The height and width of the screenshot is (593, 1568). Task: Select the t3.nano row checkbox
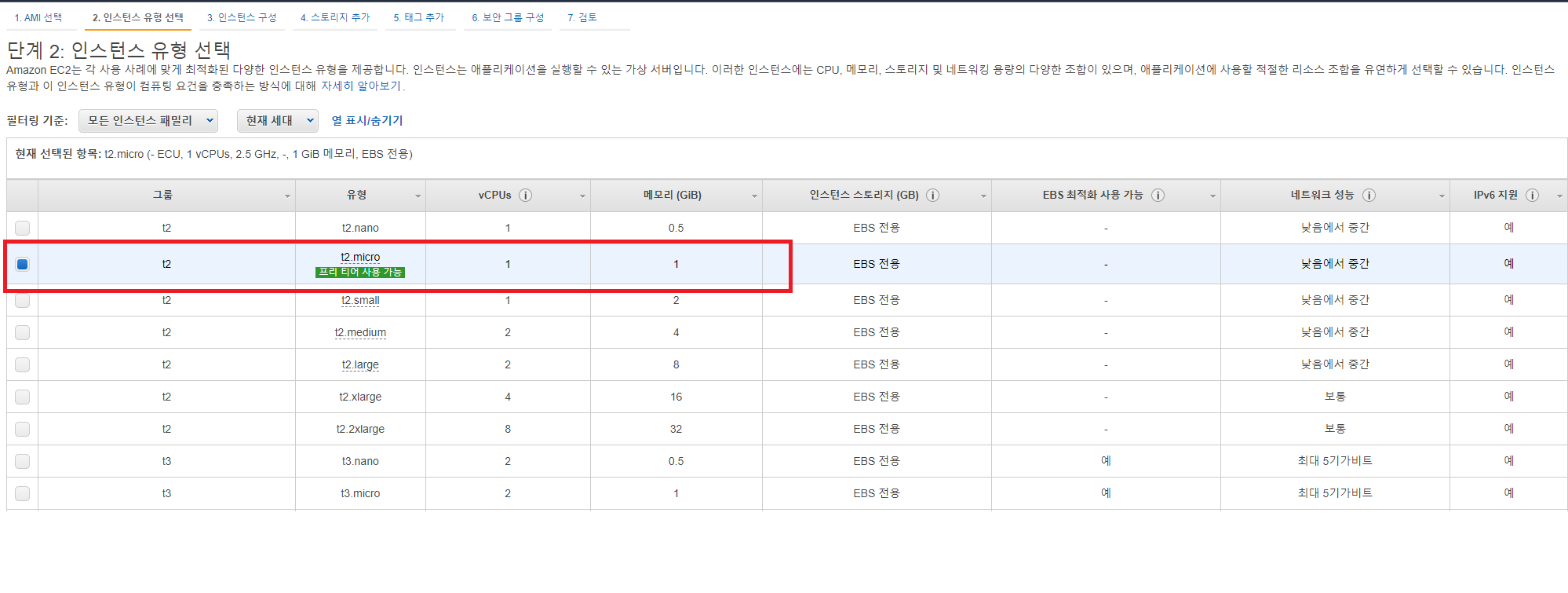(22, 461)
